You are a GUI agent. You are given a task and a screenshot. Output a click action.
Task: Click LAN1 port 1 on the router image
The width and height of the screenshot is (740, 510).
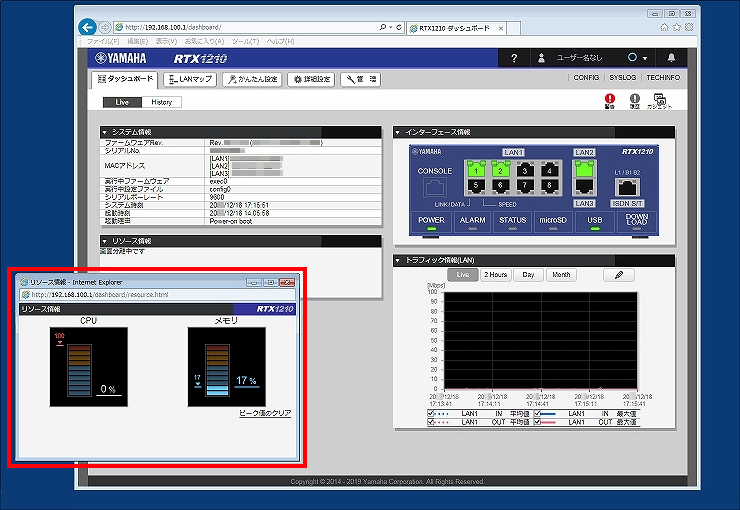point(476,169)
